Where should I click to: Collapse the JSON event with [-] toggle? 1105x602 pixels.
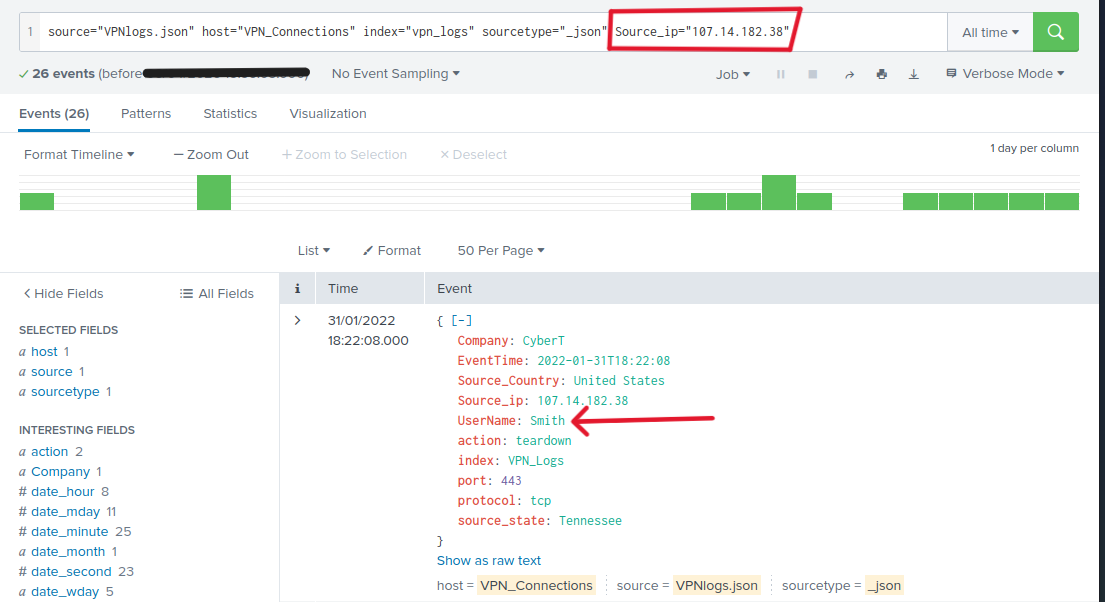(462, 320)
